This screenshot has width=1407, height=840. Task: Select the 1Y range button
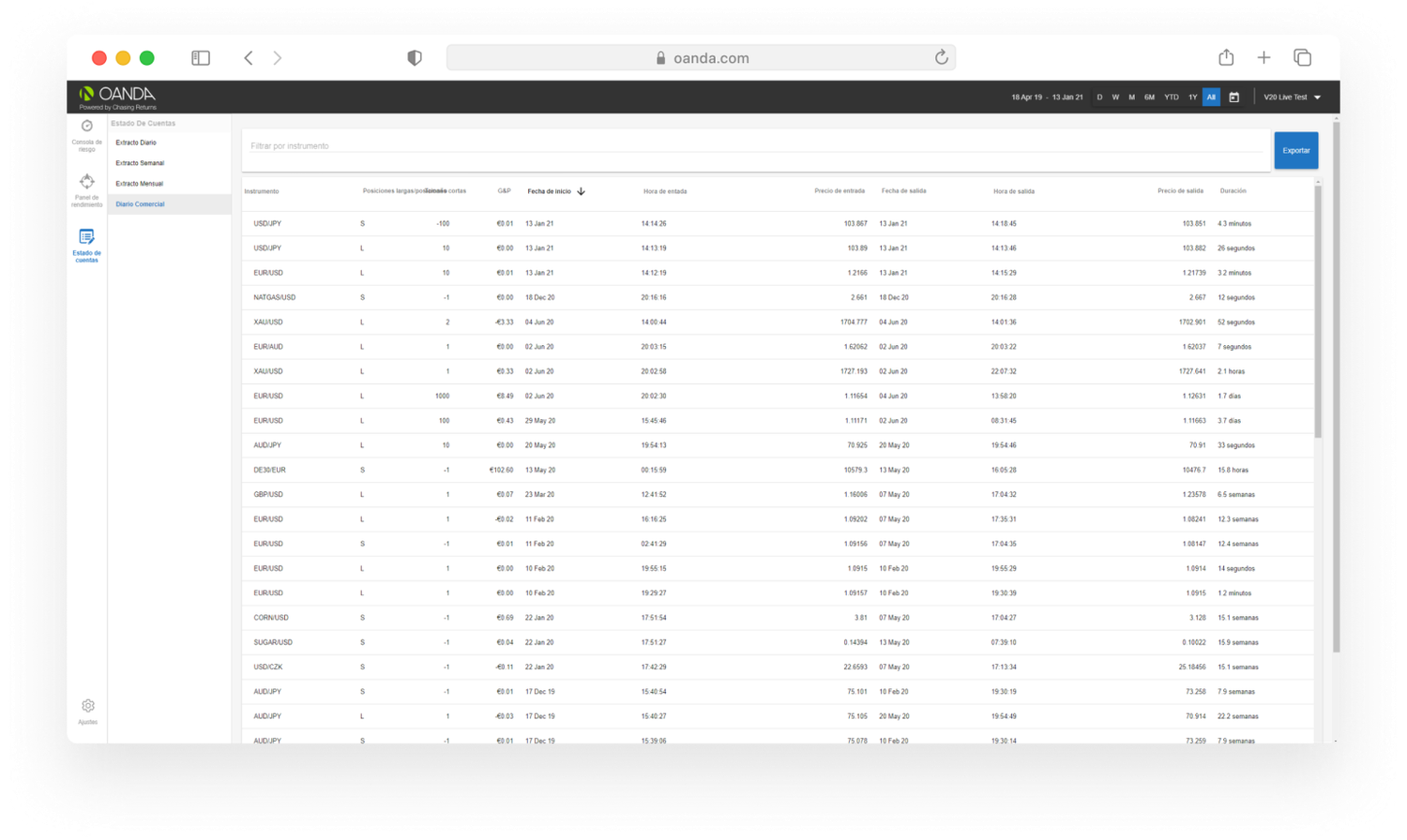pyautogui.click(x=1192, y=97)
